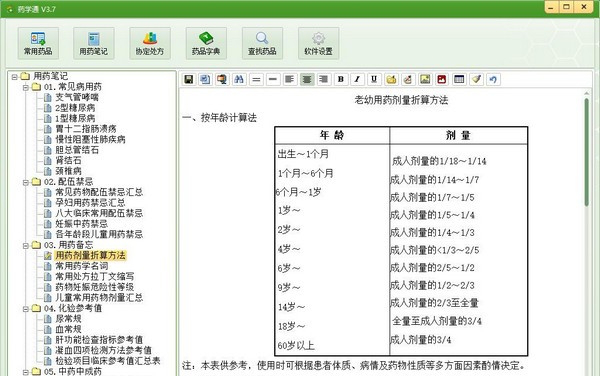Click the brush clear-format icon
This screenshot has width=600, height=391.
coord(476,79)
